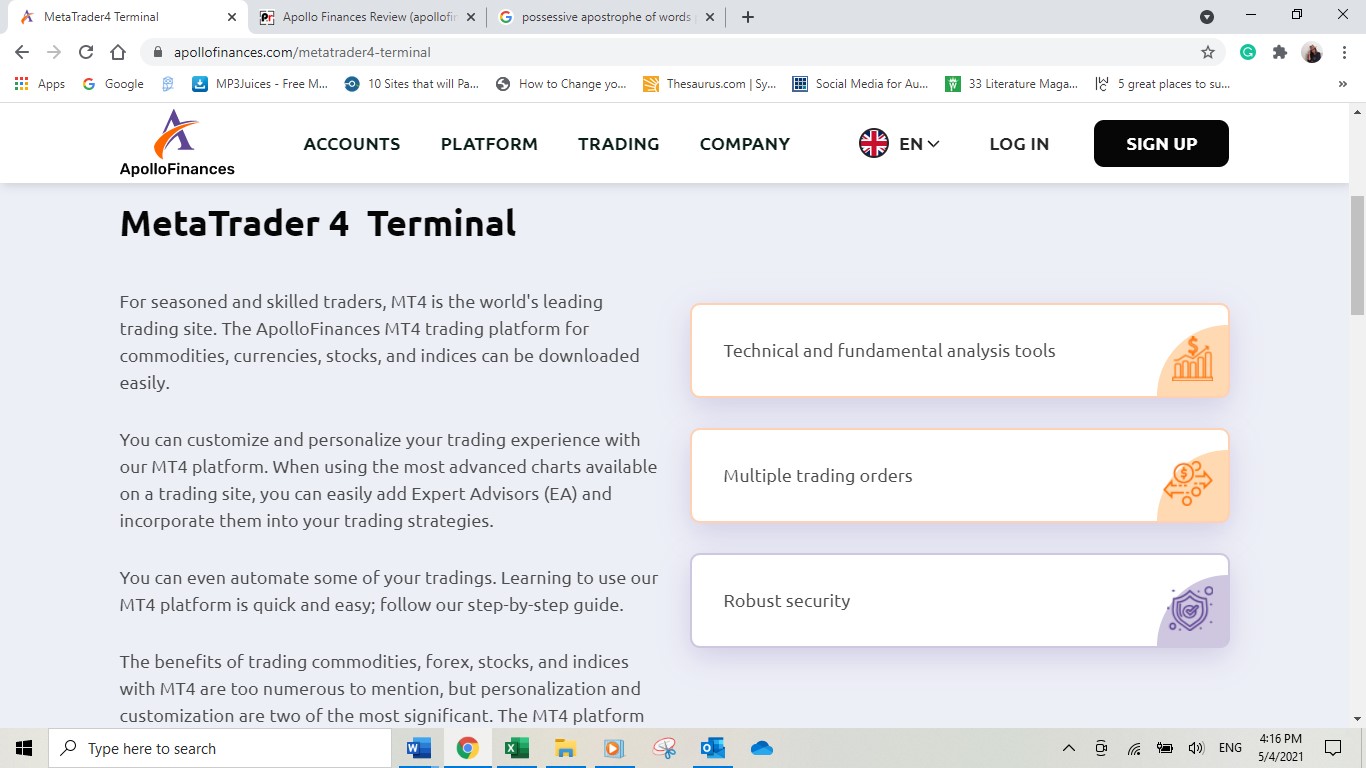Open Chrome from the taskbar
Viewport: 1366px width, 768px height.
click(467, 748)
